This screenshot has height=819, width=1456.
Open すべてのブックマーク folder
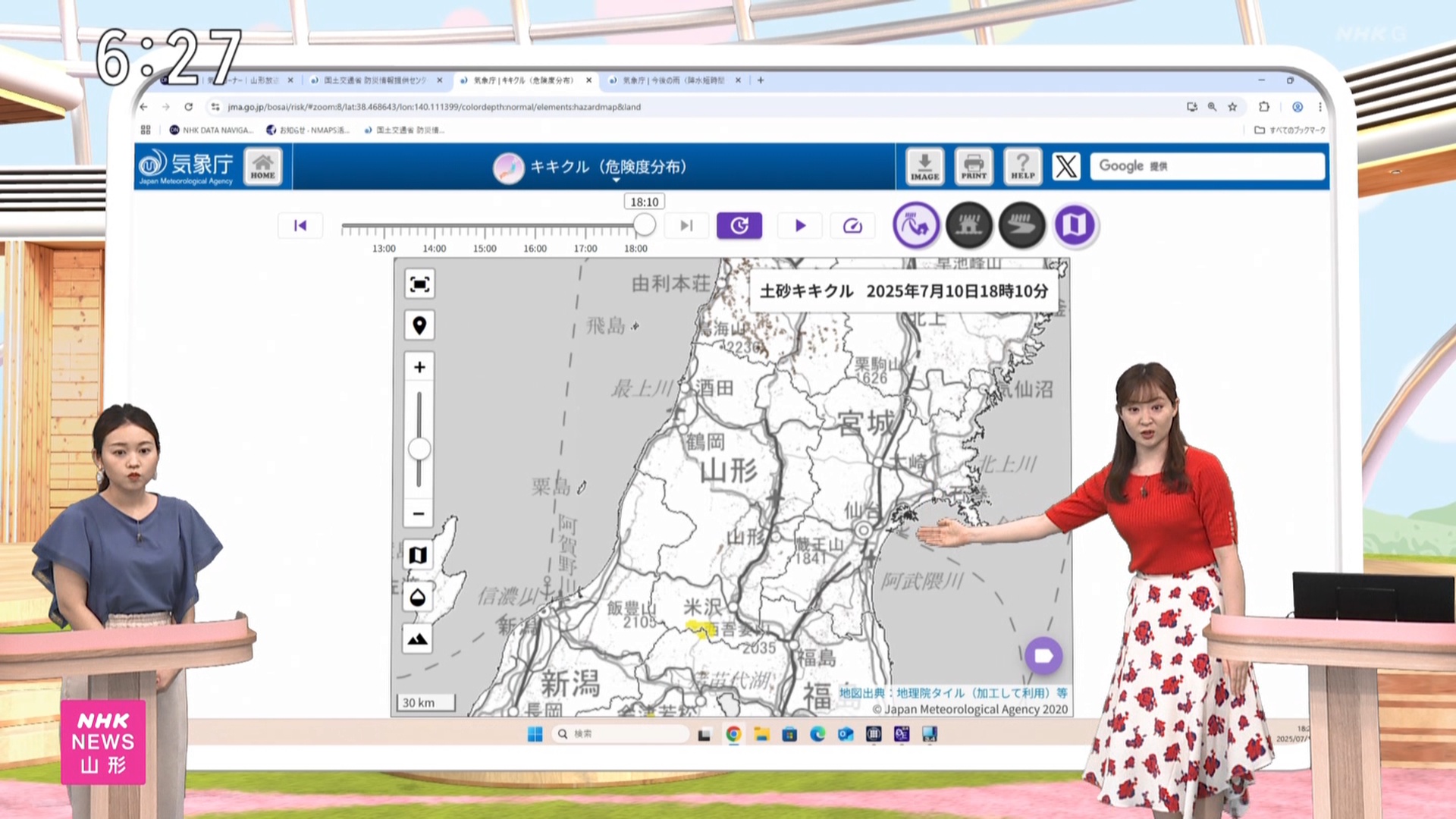[x=1290, y=130]
